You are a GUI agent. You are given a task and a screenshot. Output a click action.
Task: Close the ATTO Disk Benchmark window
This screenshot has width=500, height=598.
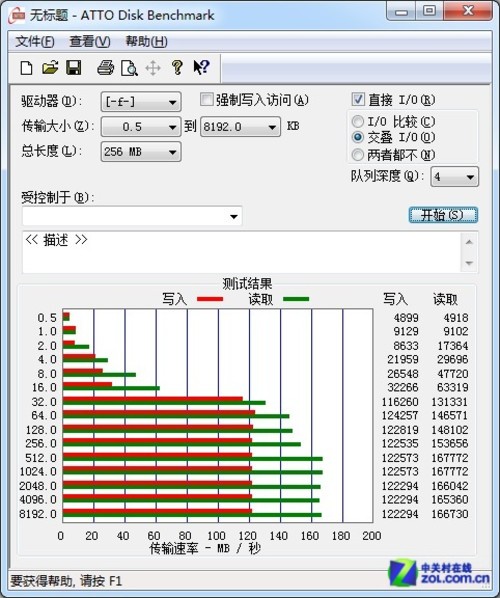point(468,11)
